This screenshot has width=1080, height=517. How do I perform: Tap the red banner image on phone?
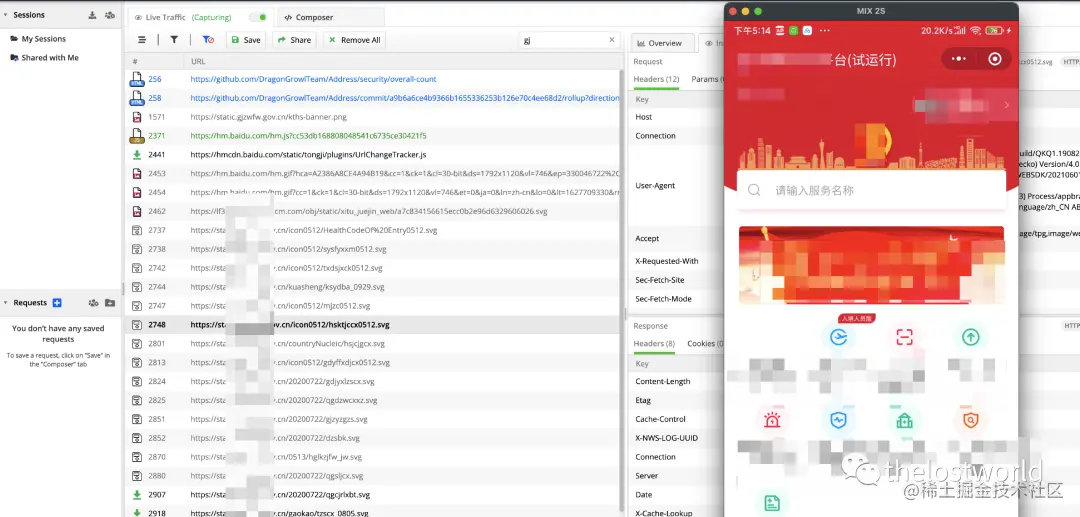871,265
